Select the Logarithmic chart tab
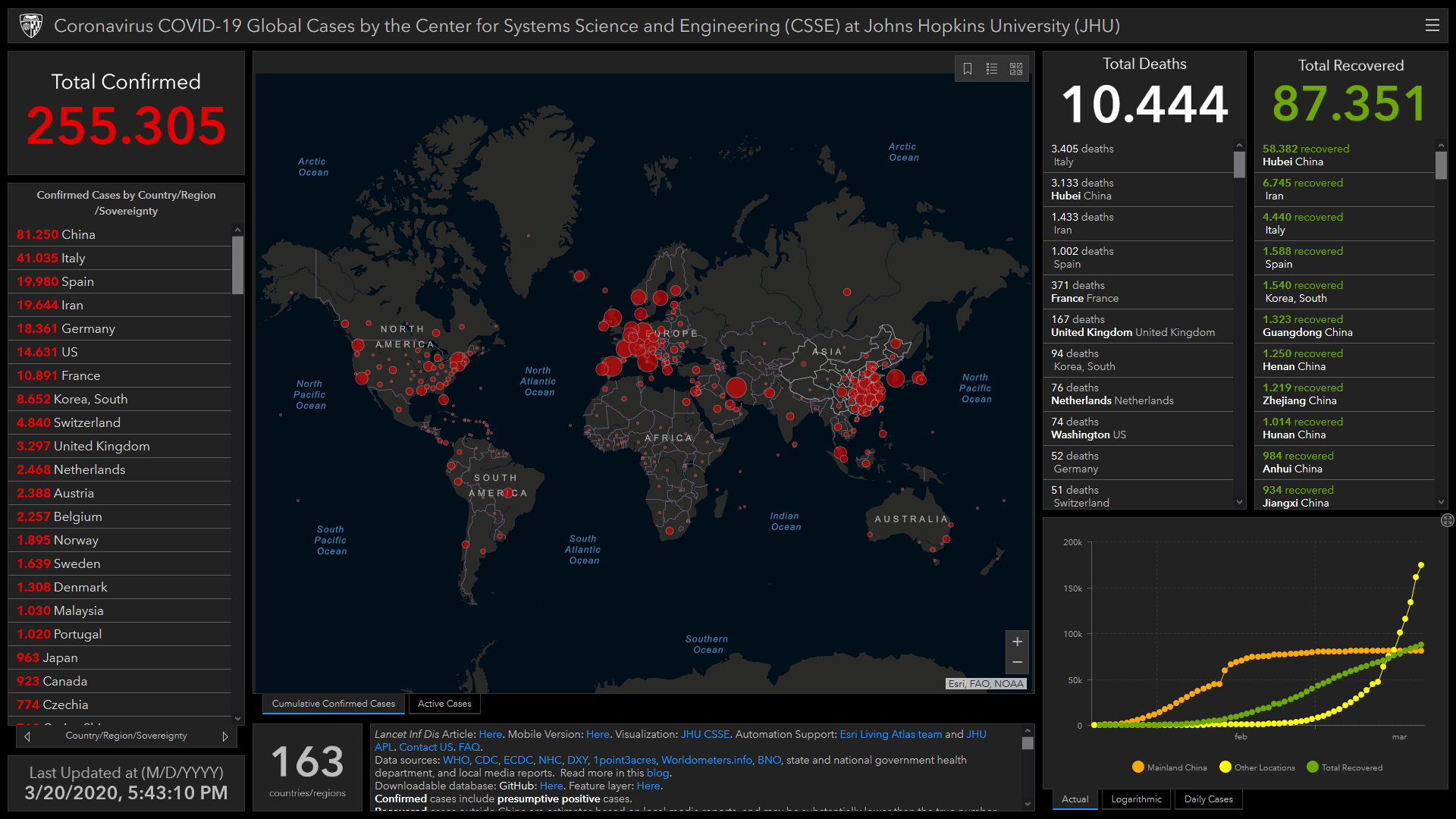 (1136, 799)
